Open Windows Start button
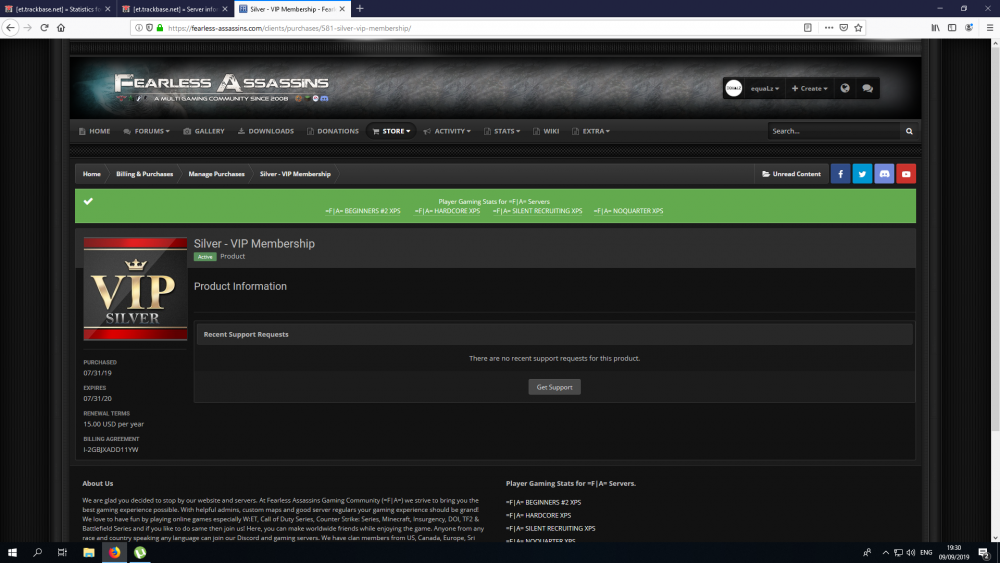1000x563 pixels. pyautogui.click(x=12, y=552)
